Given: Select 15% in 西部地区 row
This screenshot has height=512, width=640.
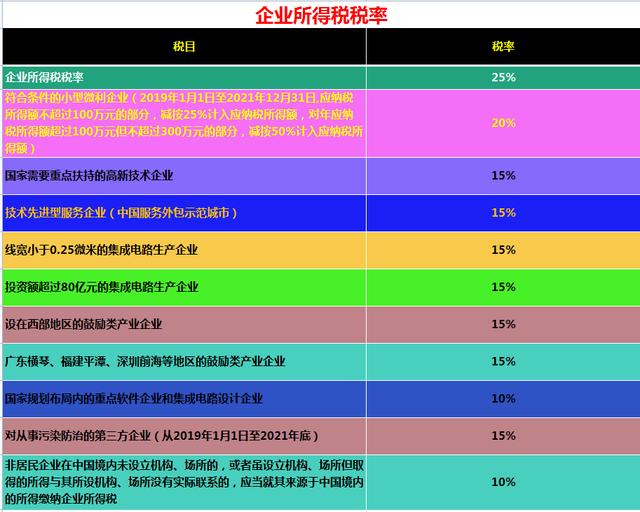Looking at the screenshot, I should [503, 324].
